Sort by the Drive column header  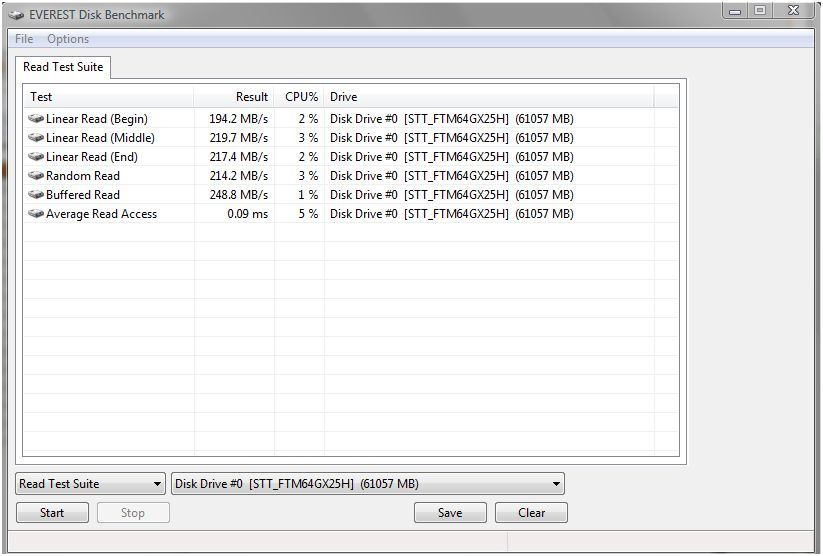[489, 97]
